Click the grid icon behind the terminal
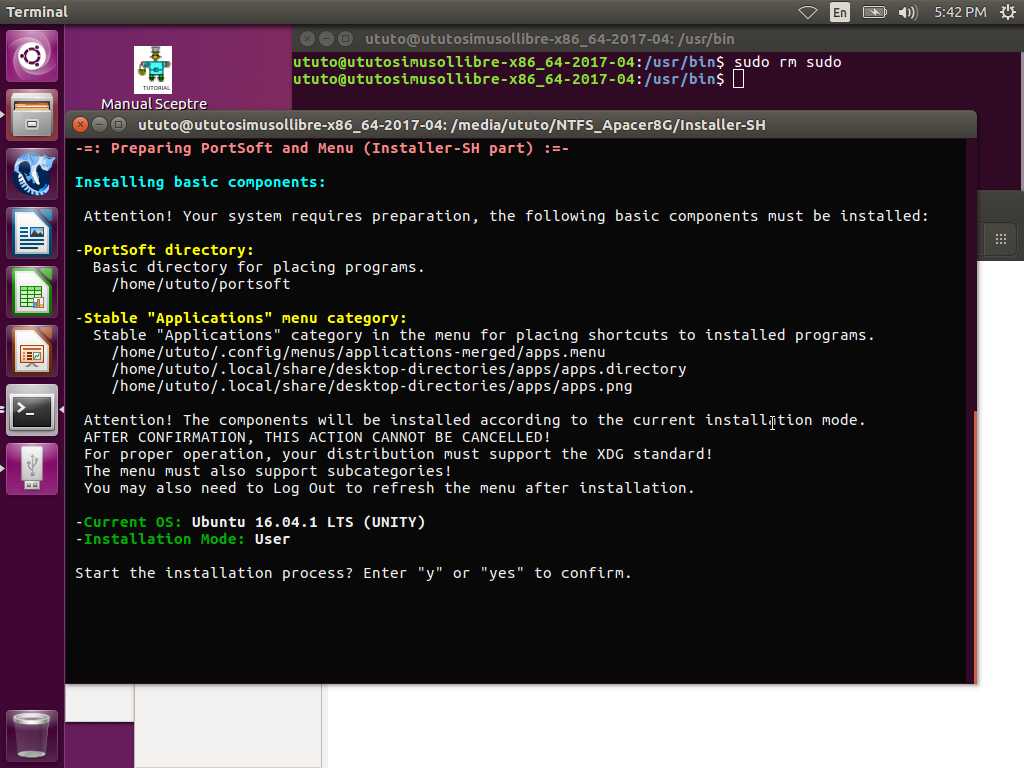This screenshot has width=1024, height=768. [x=1000, y=239]
